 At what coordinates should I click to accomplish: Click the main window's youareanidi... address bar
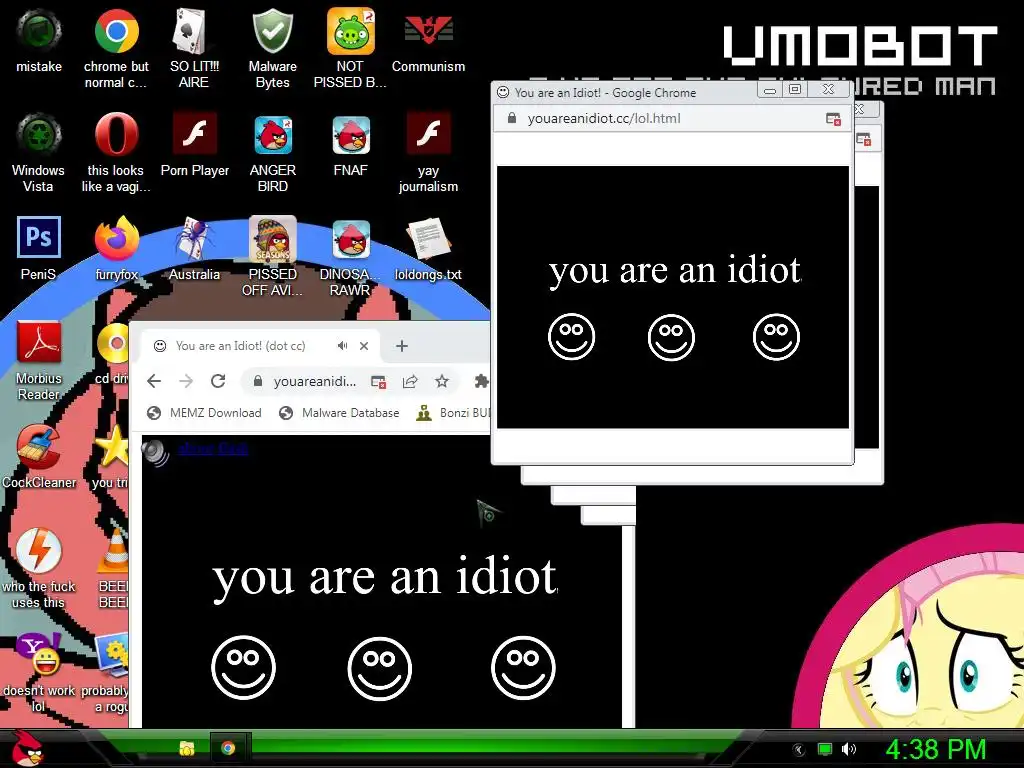coord(315,381)
